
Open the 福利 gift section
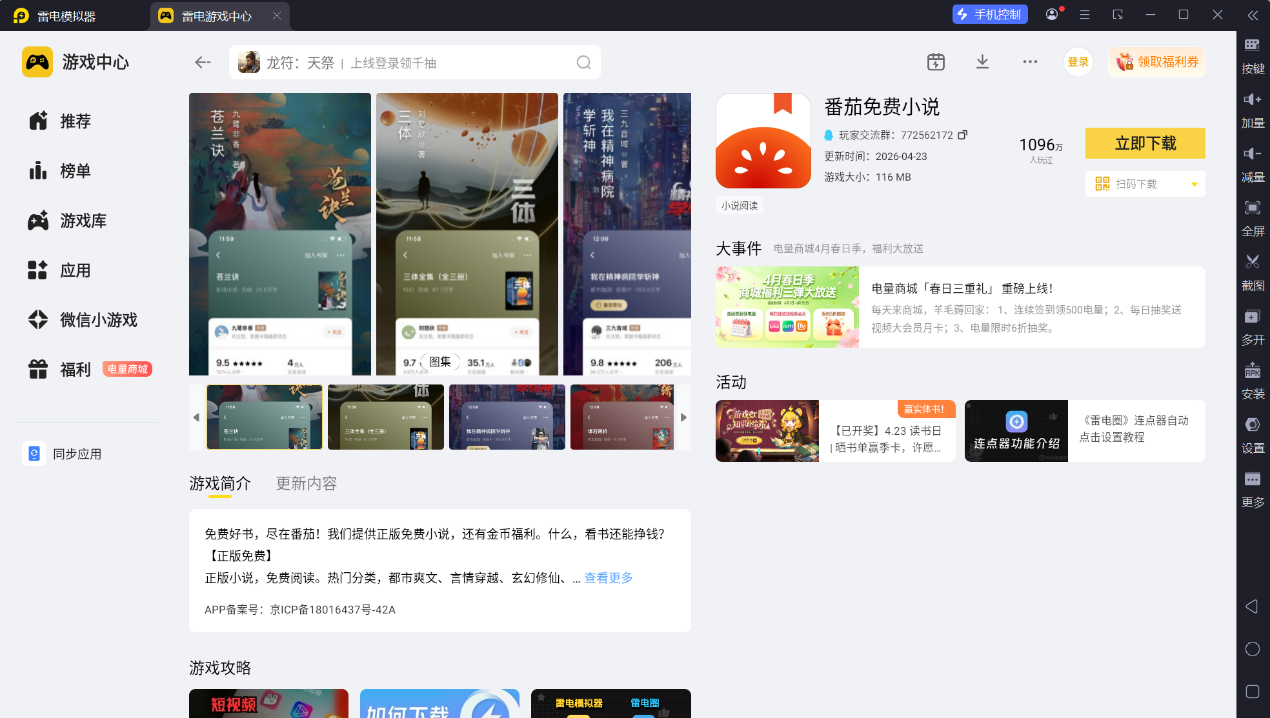click(60, 369)
